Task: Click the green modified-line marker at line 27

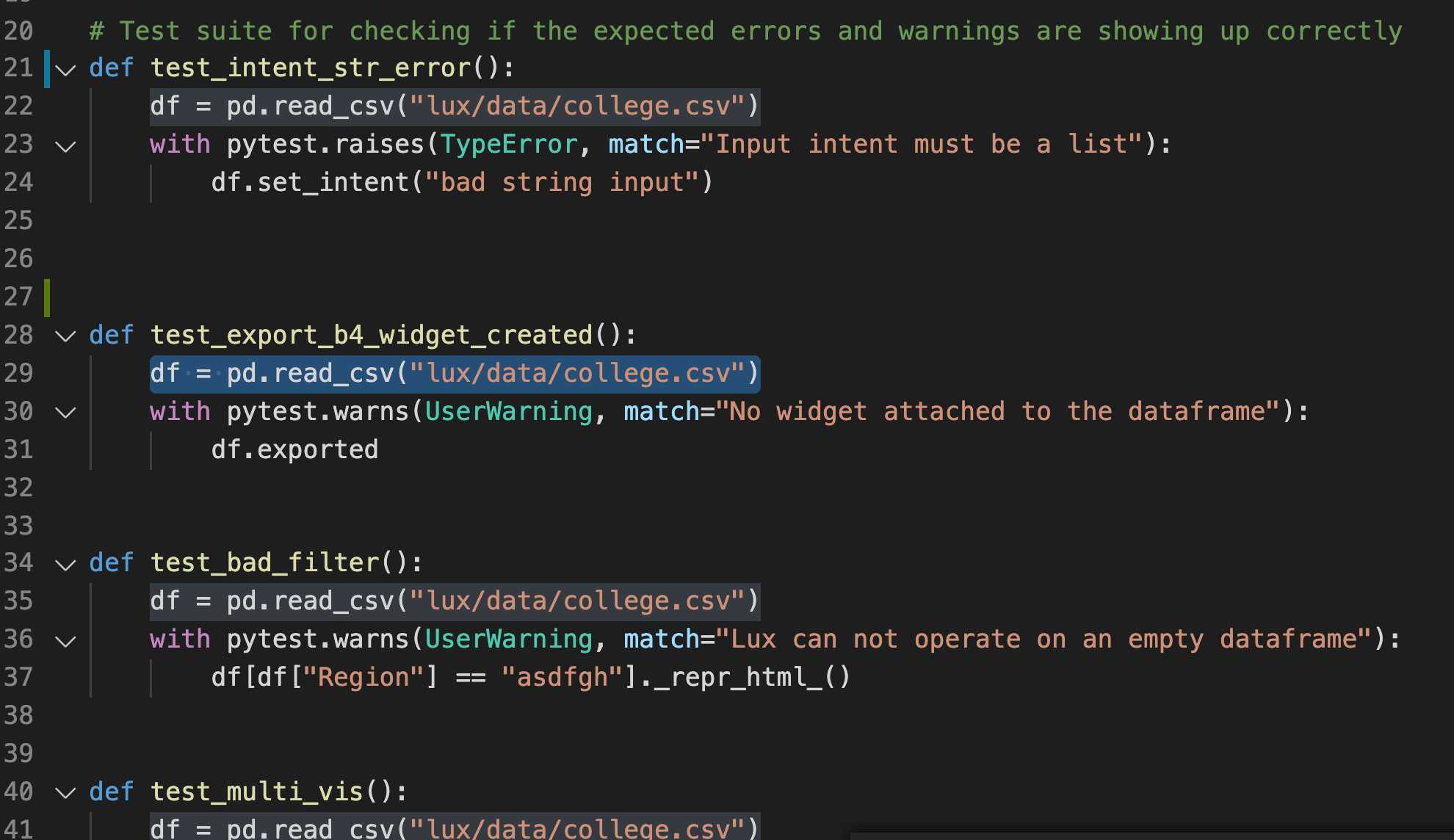Action: coord(47,297)
